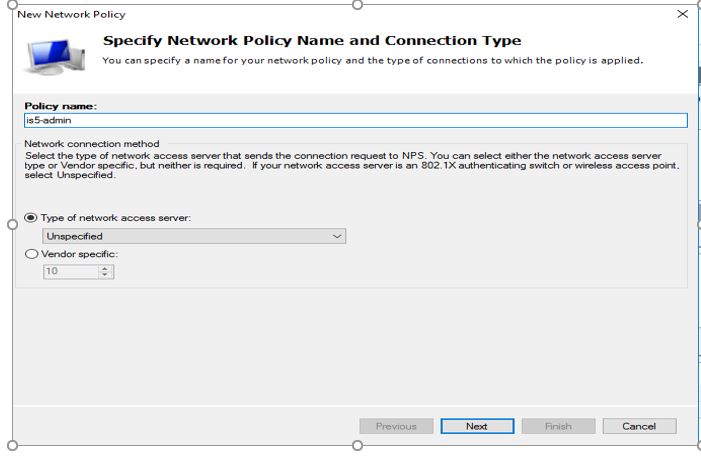
Task: Click the top-center selection handle circle
Action: click(357, 4)
